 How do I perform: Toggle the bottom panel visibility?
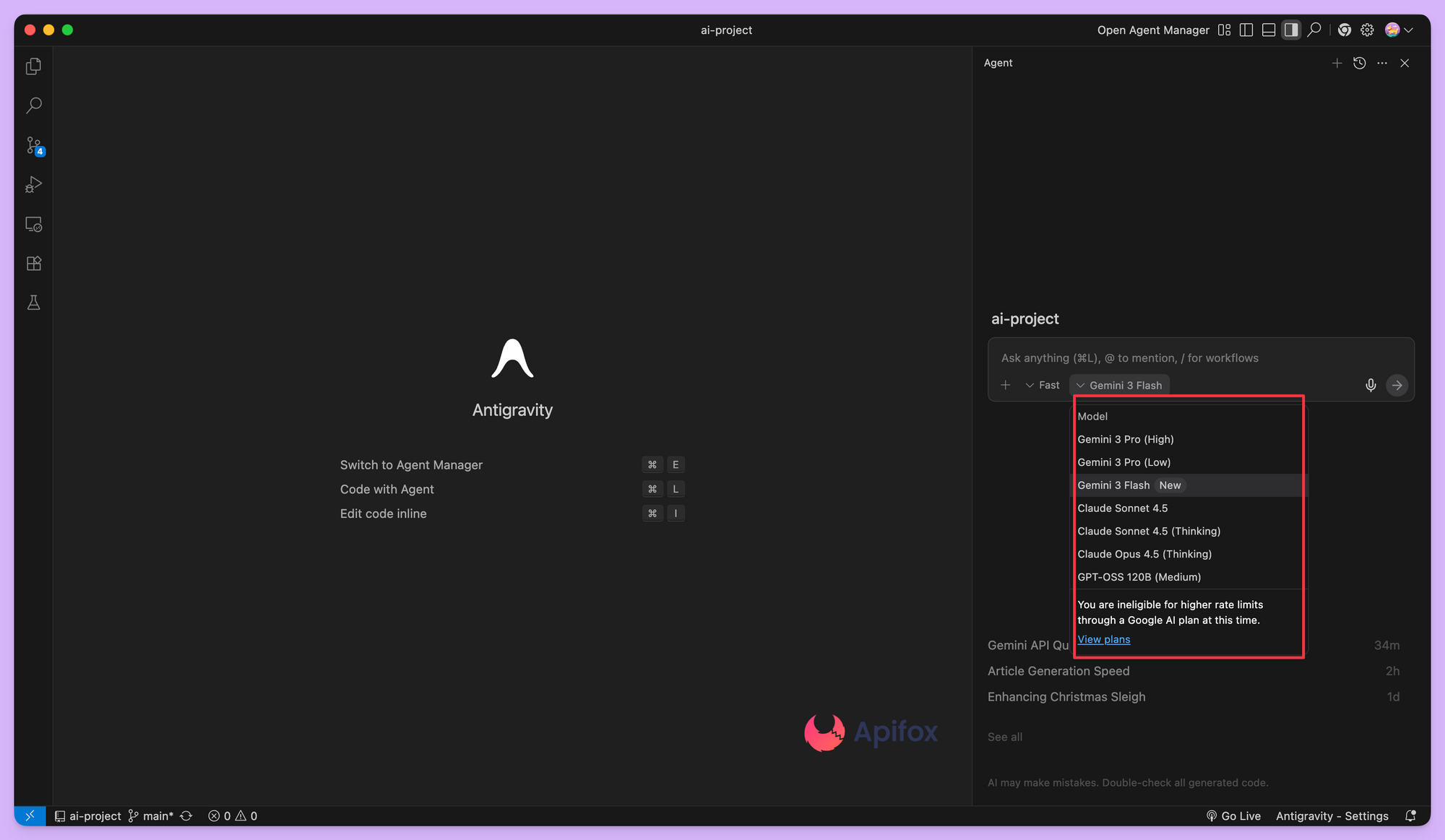click(x=1268, y=30)
